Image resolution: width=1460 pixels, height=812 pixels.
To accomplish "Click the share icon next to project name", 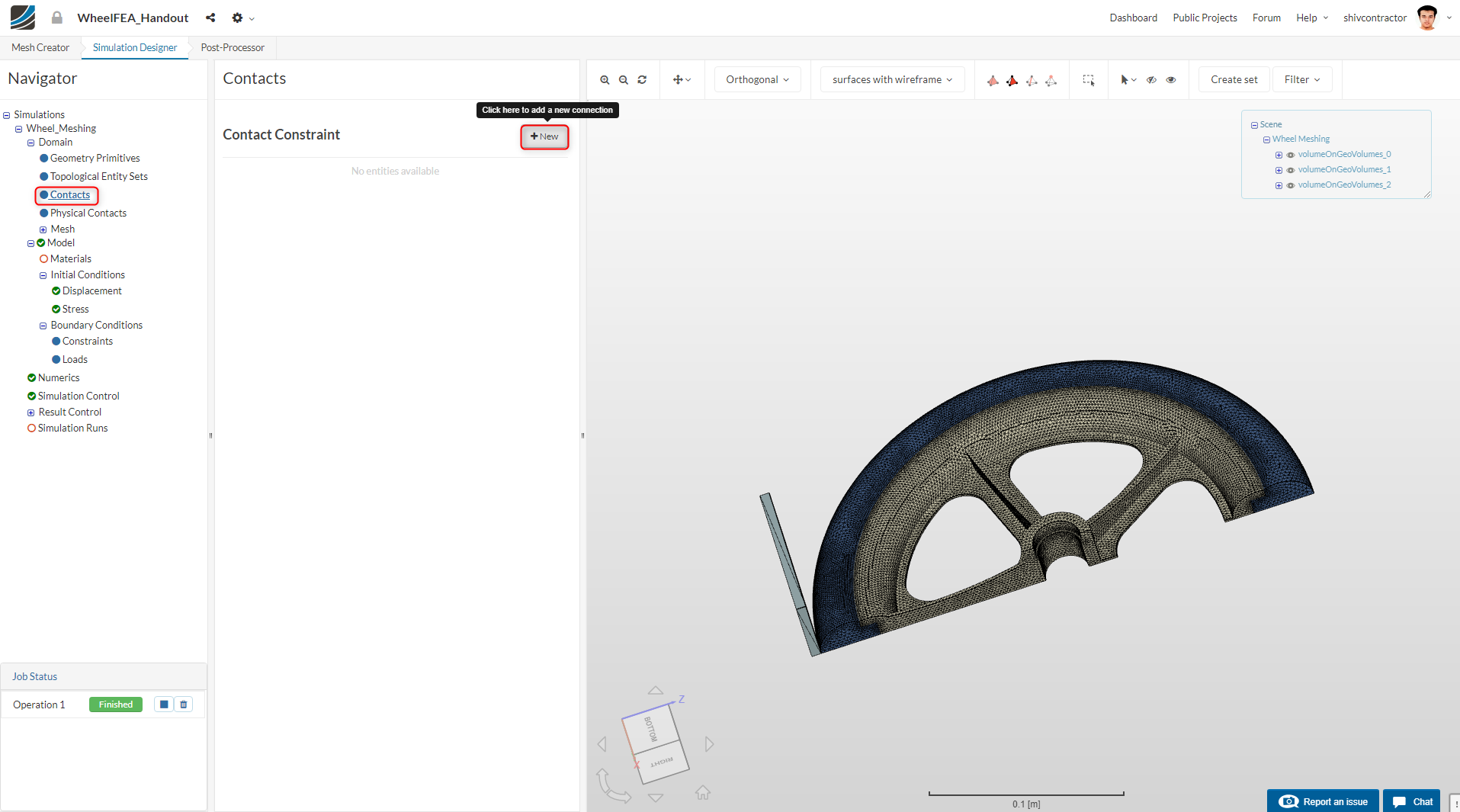I will click(x=210, y=18).
